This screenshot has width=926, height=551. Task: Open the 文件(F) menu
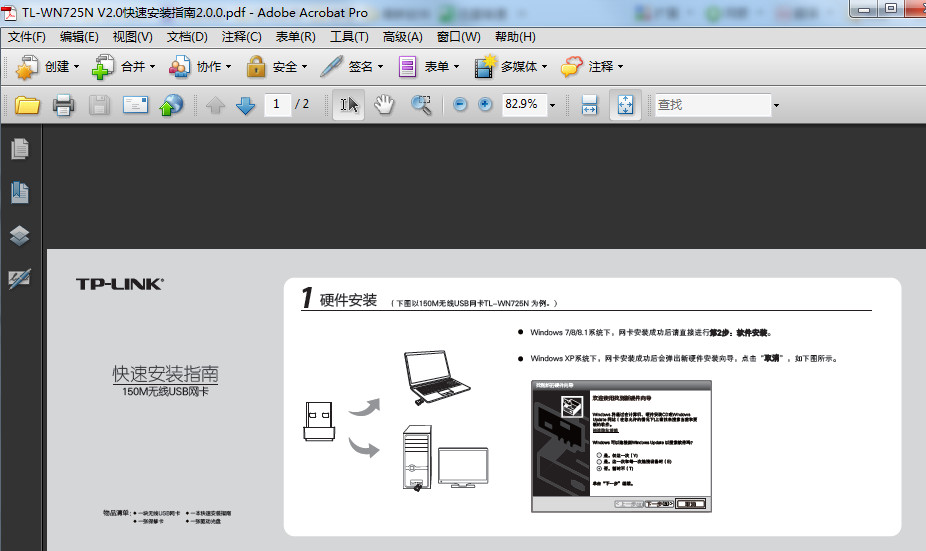[27, 37]
